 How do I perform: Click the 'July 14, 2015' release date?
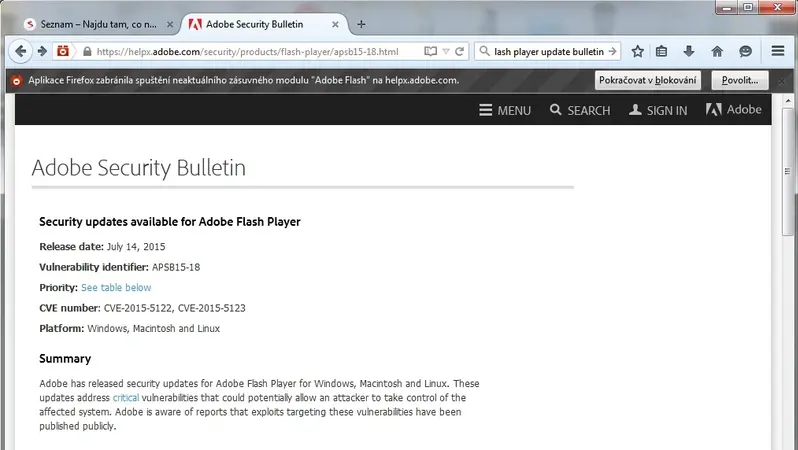(x=136, y=247)
